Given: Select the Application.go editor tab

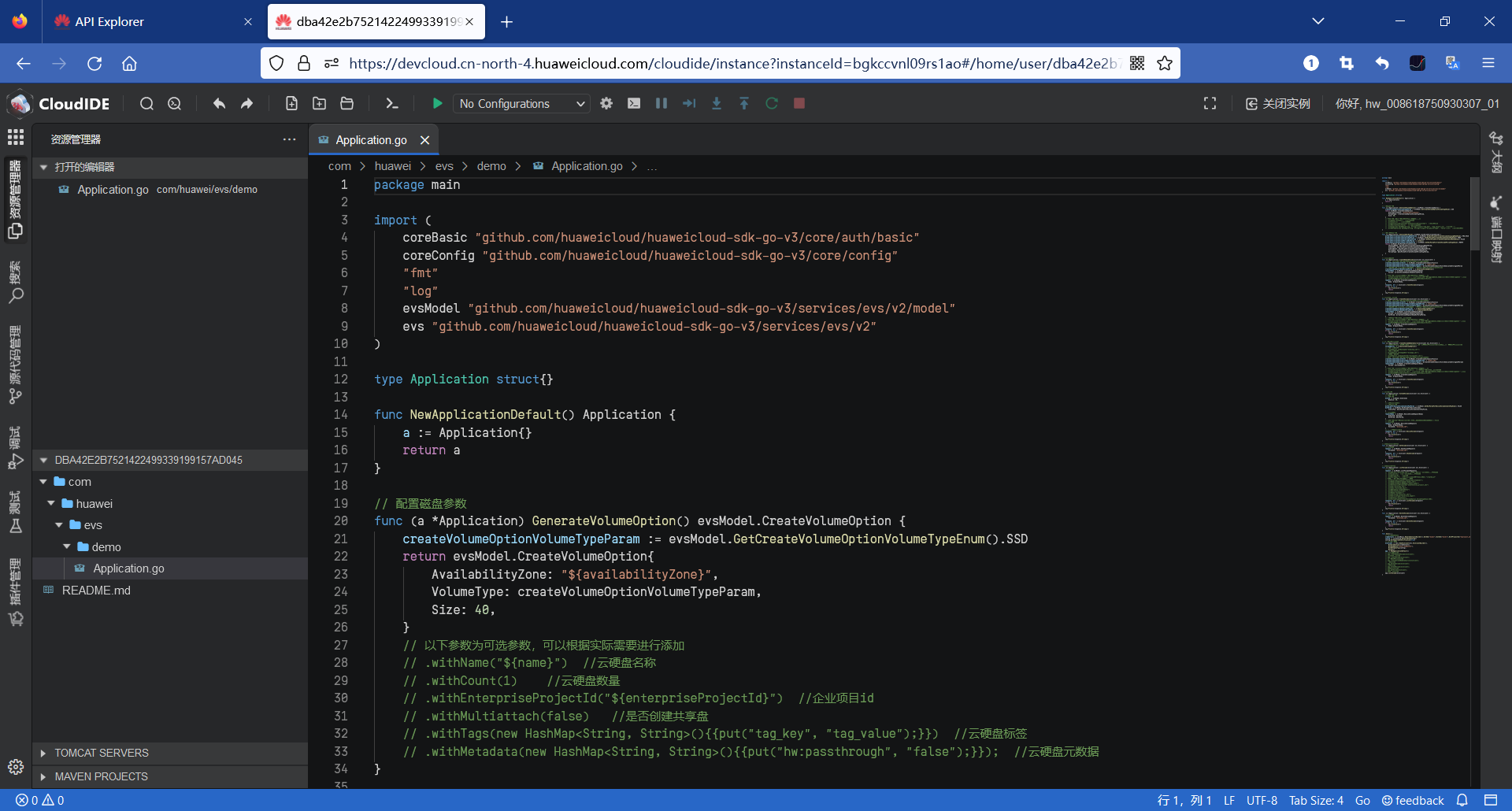Looking at the screenshot, I should 371,140.
